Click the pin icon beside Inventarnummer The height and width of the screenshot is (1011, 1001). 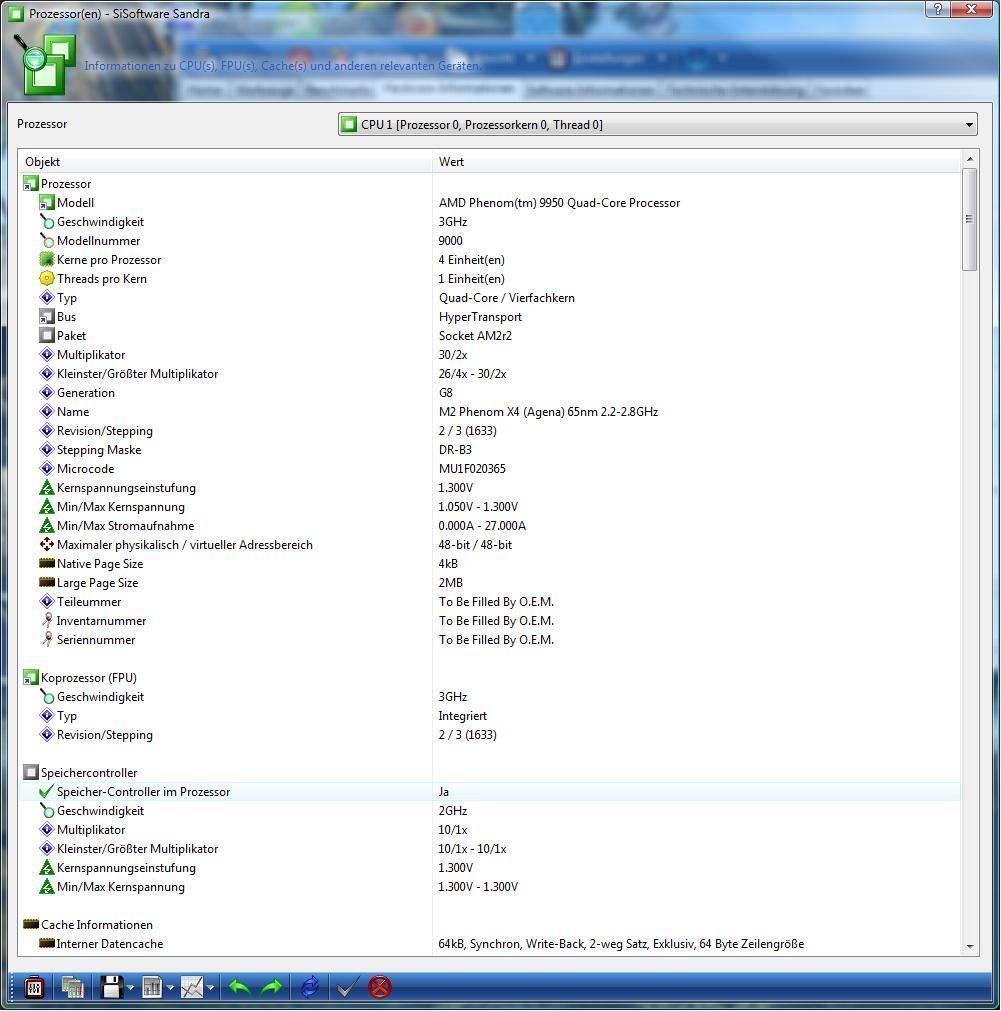pyautogui.click(x=46, y=620)
